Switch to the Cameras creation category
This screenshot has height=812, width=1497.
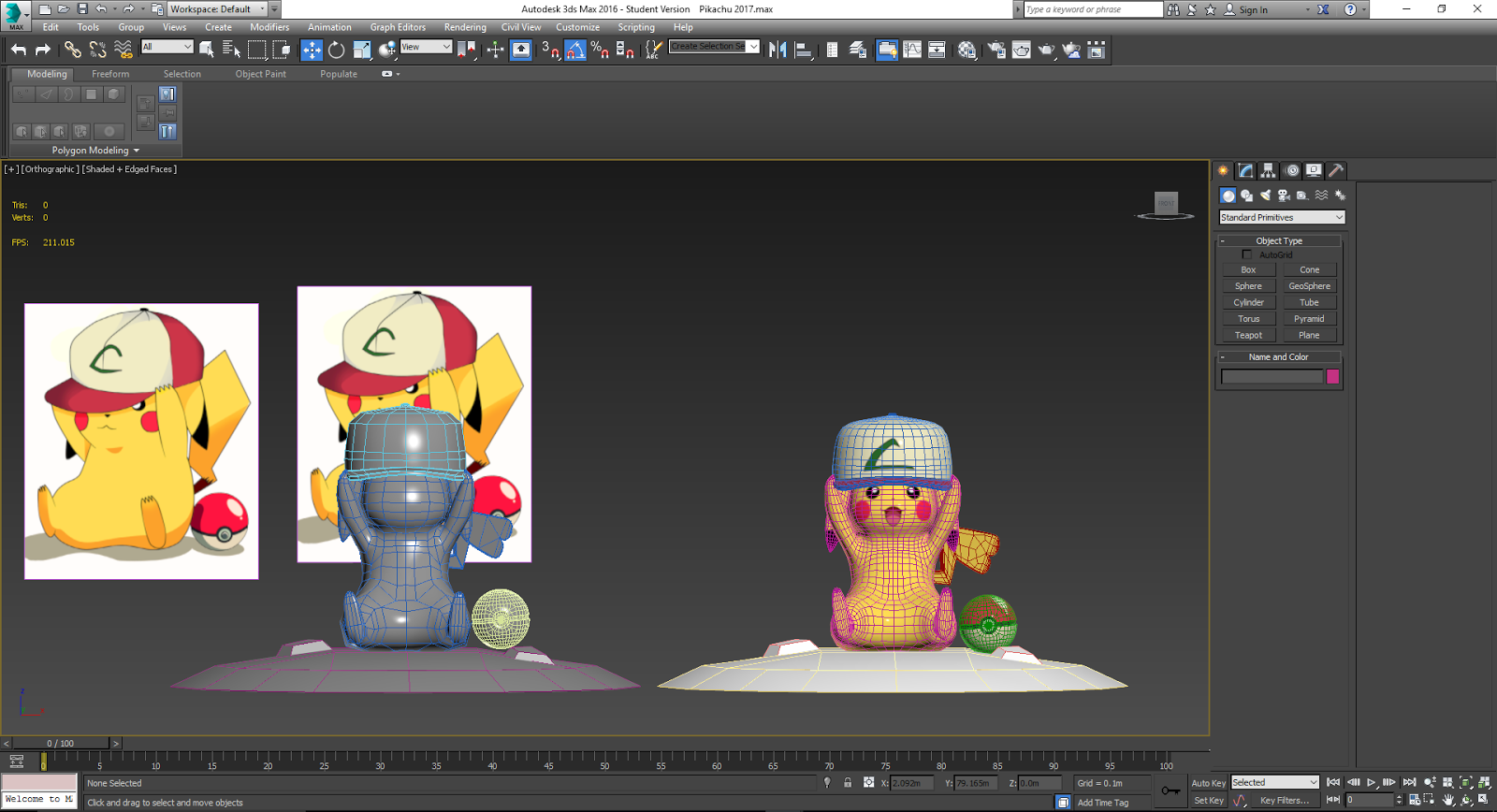coord(1284,196)
